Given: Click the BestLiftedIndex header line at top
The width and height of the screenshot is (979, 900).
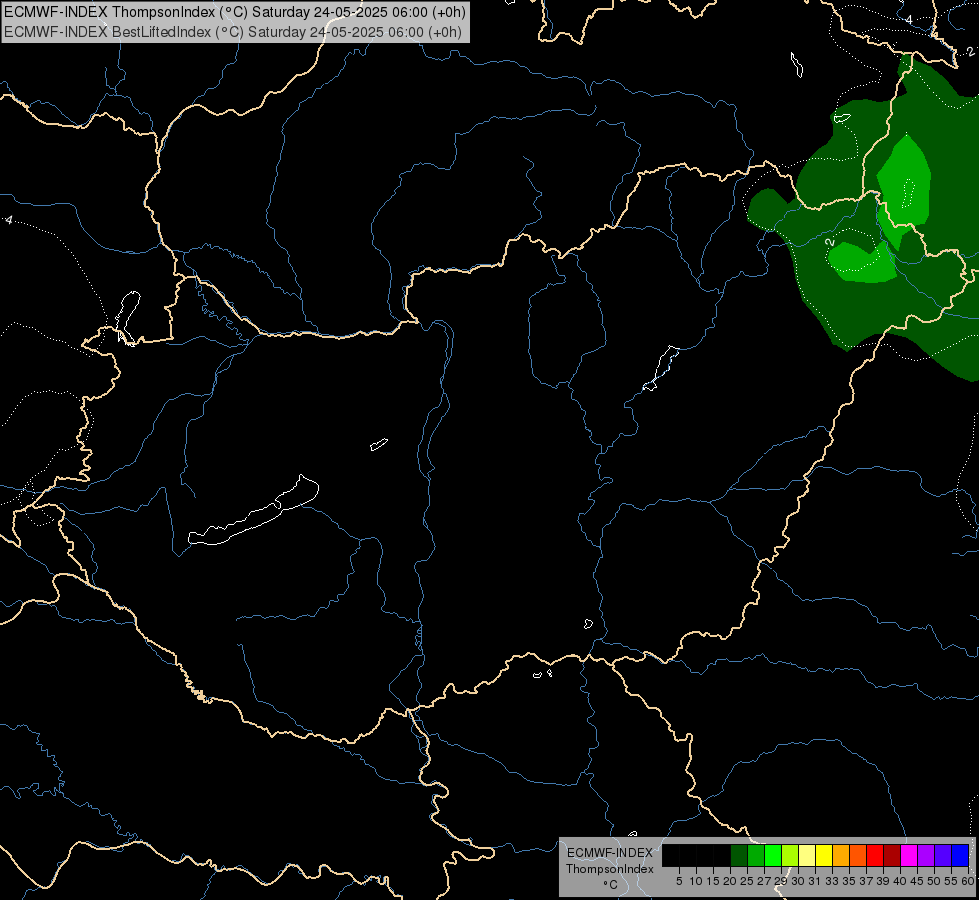Looking at the screenshot, I should click(233, 32).
